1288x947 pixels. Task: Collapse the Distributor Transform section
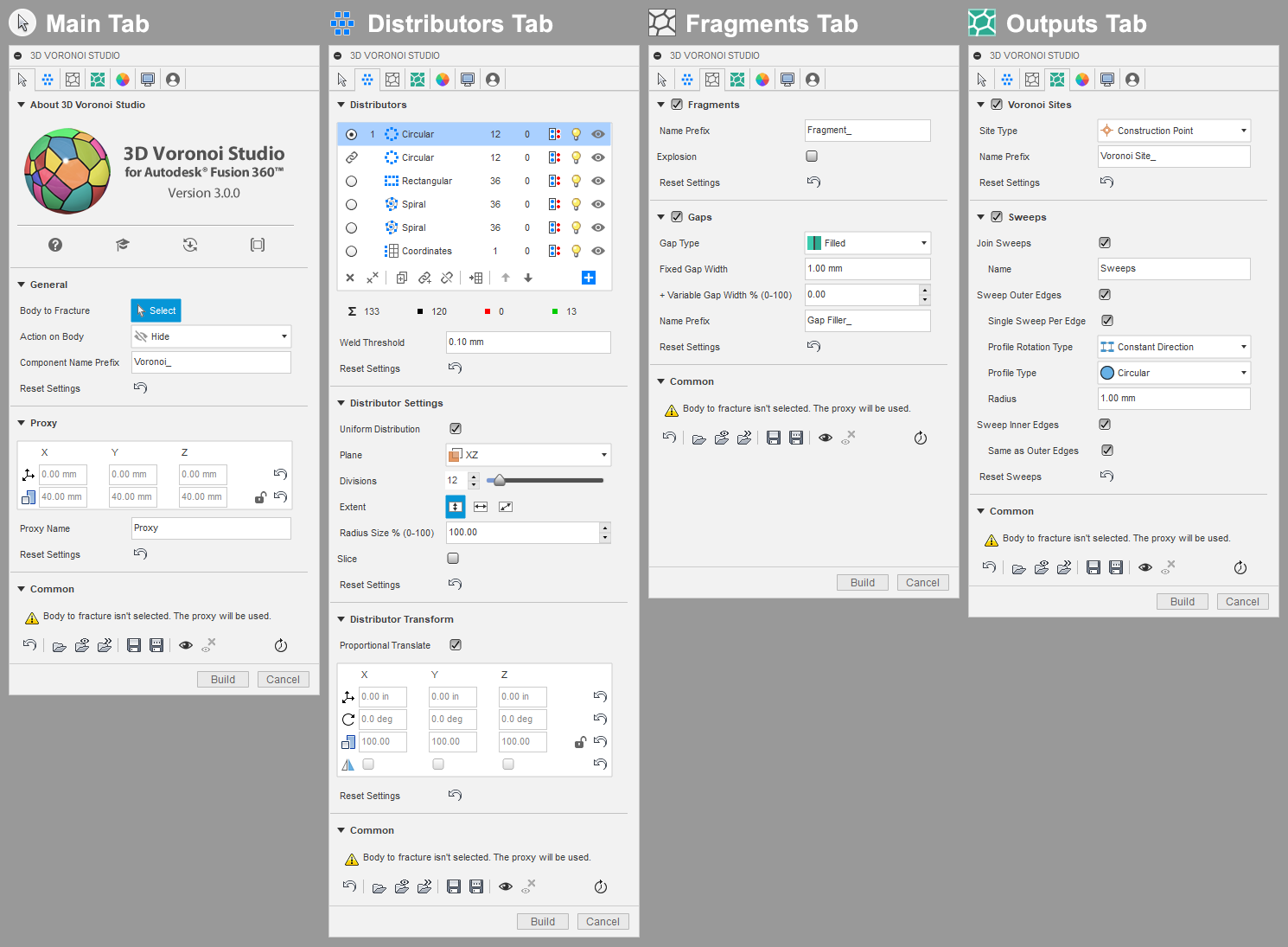341,619
